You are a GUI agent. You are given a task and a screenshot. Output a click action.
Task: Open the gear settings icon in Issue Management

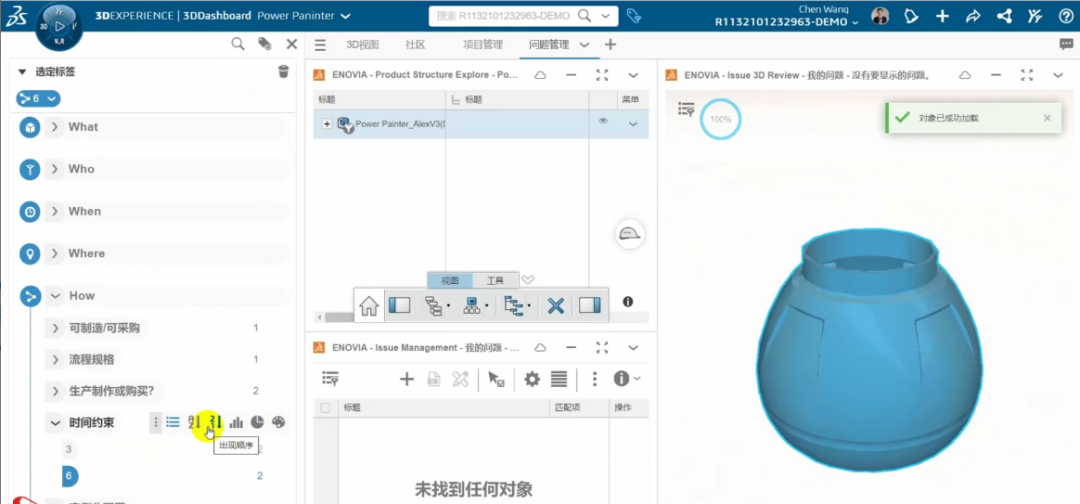click(x=532, y=379)
